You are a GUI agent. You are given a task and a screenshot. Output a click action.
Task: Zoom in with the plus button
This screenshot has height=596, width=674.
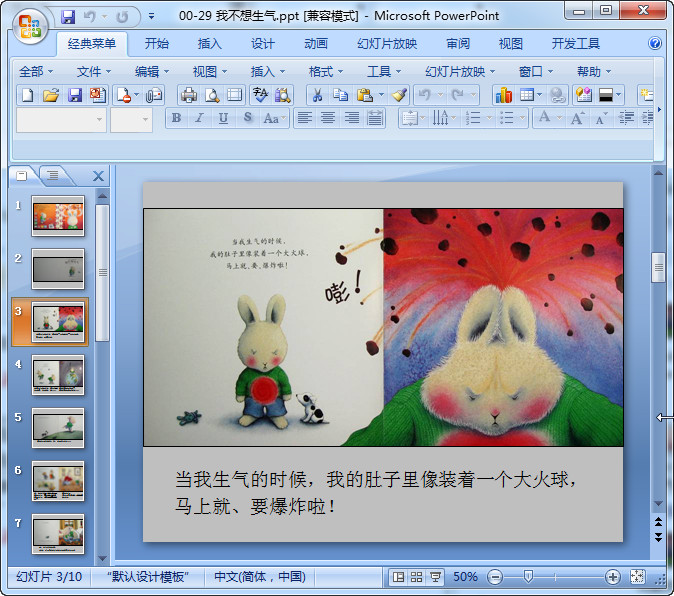(x=613, y=577)
